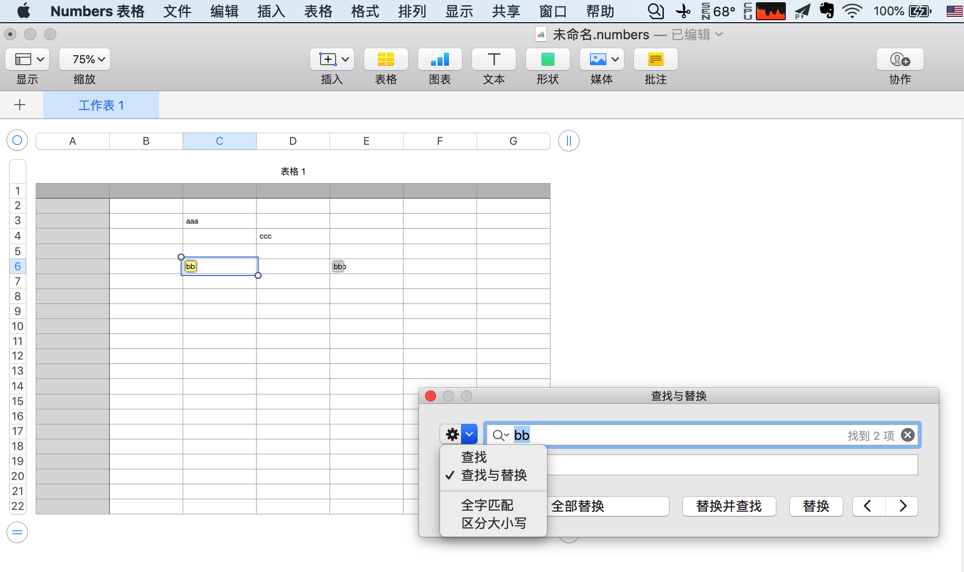Open the 显示 menu in menu bar

point(459,11)
